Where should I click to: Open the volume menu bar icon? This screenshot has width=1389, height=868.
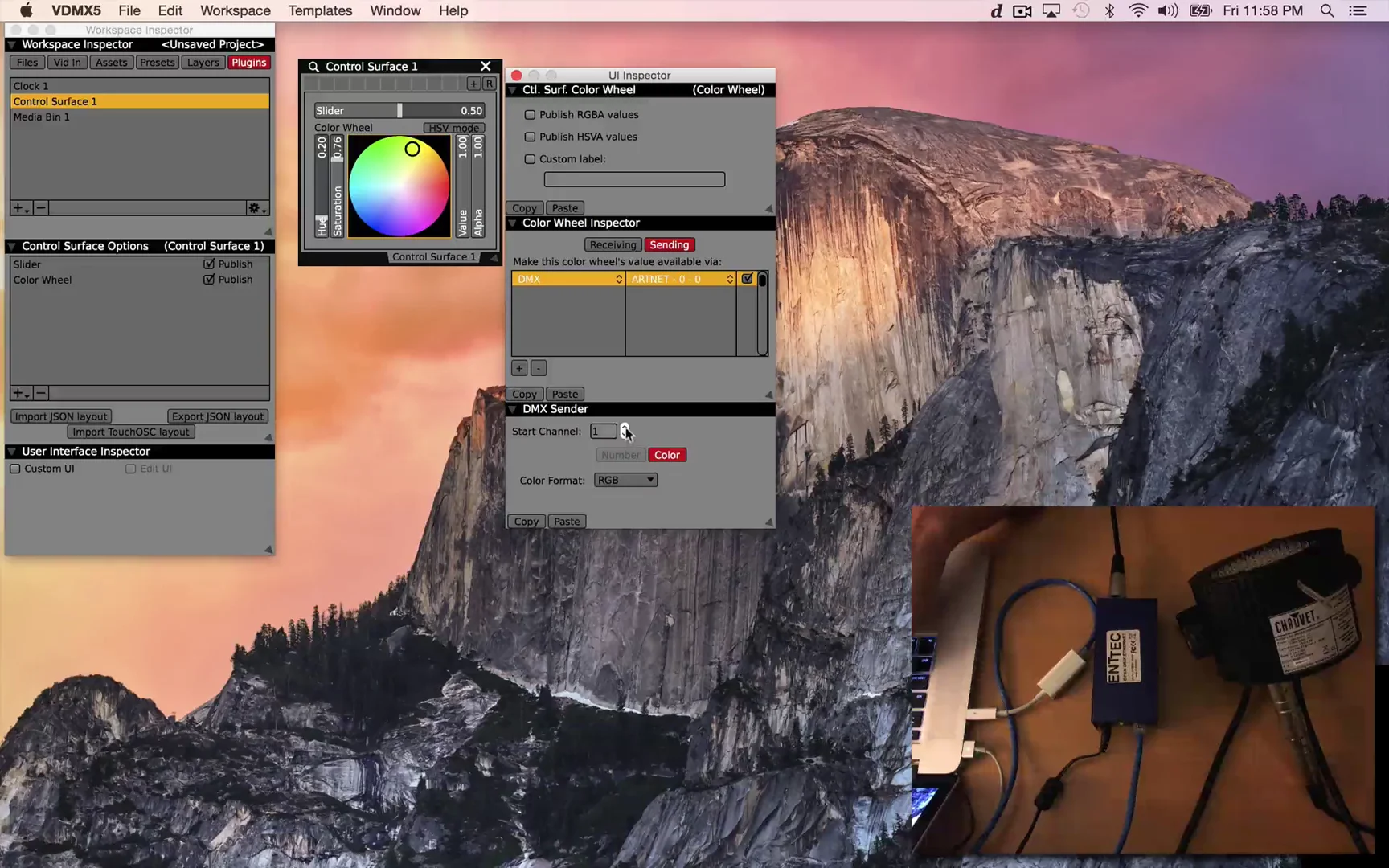click(1167, 10)
